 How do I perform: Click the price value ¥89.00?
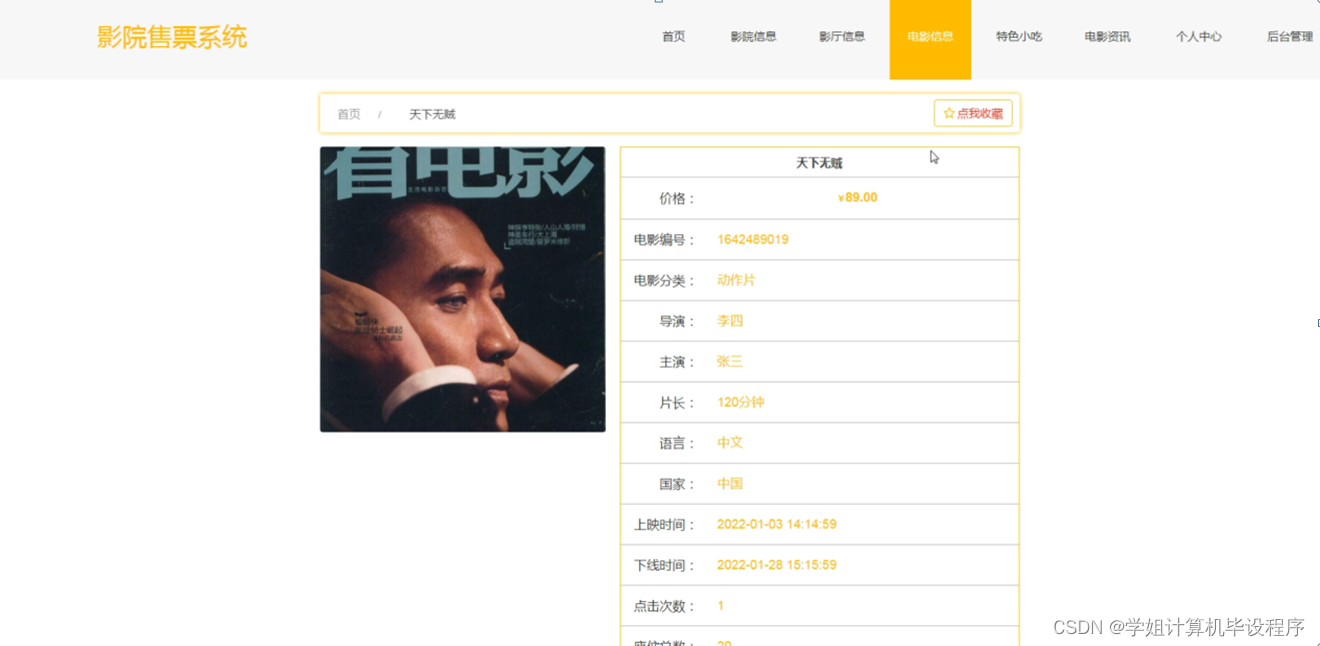tap(858, 198)
